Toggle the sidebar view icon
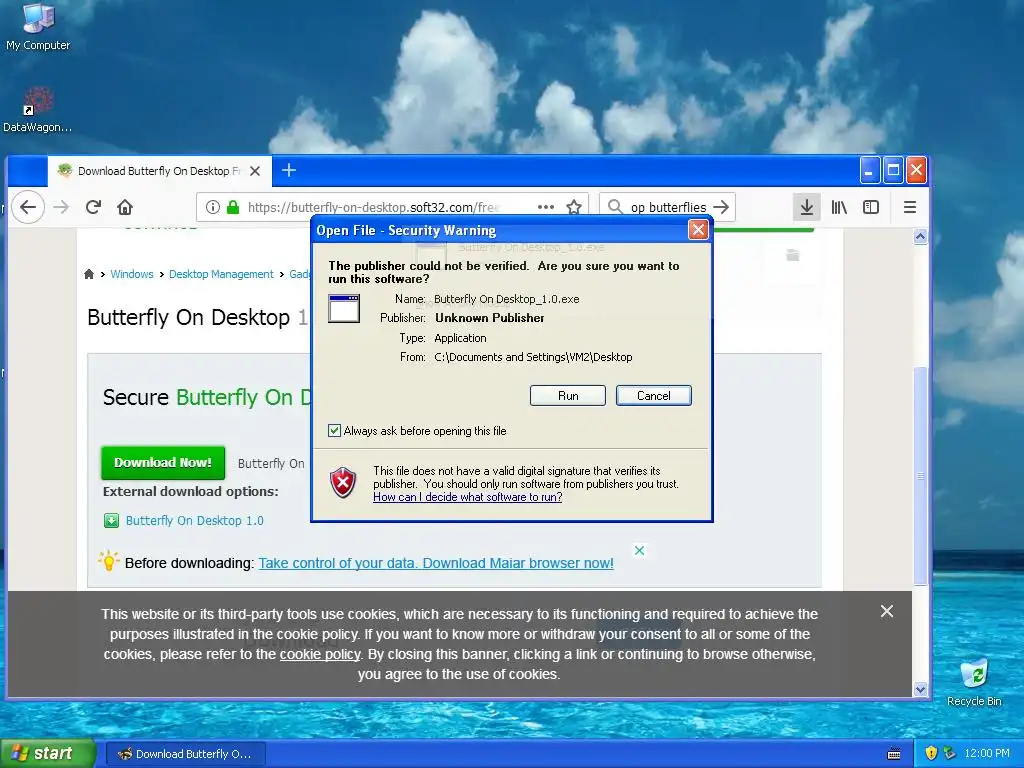This screenshot has width=1024, height=768. (871, 207)
